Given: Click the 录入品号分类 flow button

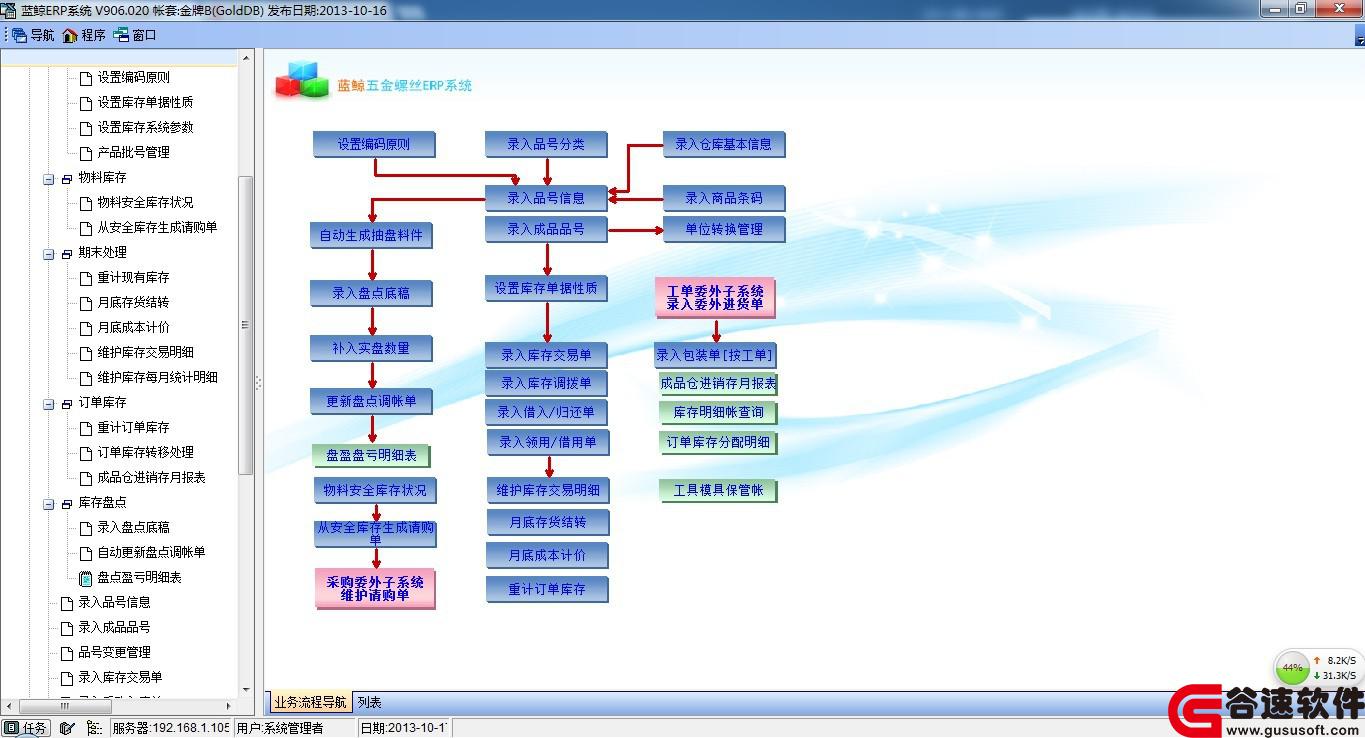Looking at the screenshot, I should (546, 144).
